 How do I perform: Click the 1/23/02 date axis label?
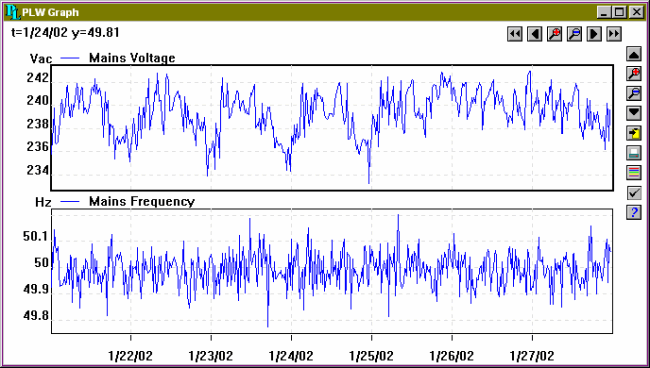(211, 356)
